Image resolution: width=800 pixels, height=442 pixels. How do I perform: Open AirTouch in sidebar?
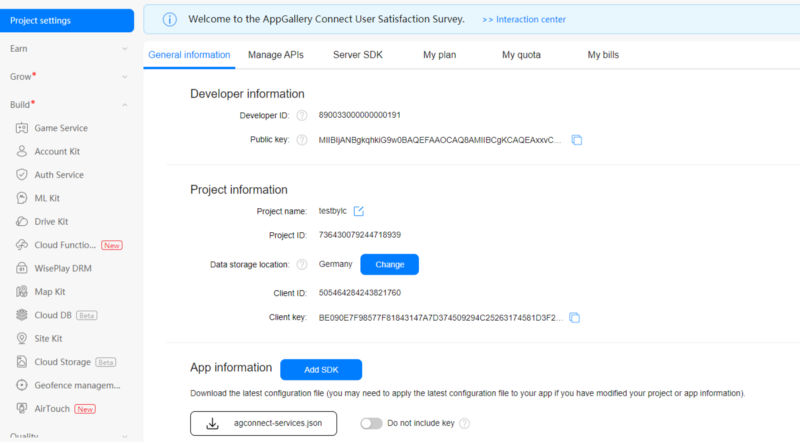52,409
